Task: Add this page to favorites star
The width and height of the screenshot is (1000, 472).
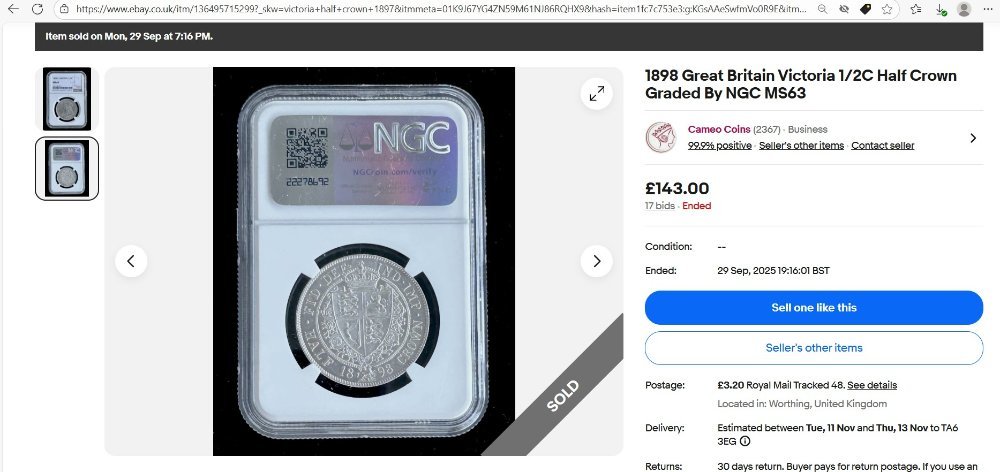Action: (x=887, y=9)
